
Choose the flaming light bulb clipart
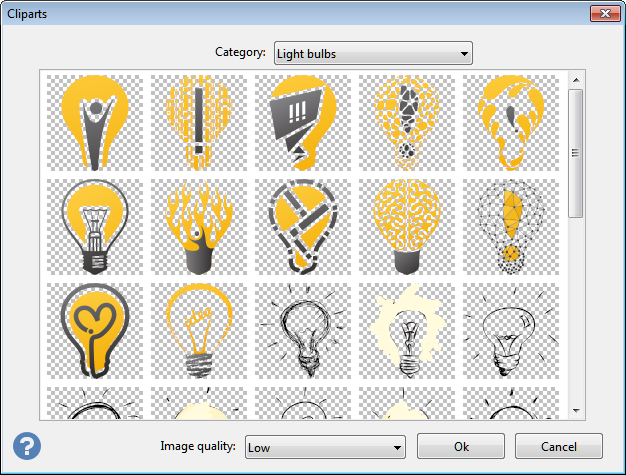point(199,227)
